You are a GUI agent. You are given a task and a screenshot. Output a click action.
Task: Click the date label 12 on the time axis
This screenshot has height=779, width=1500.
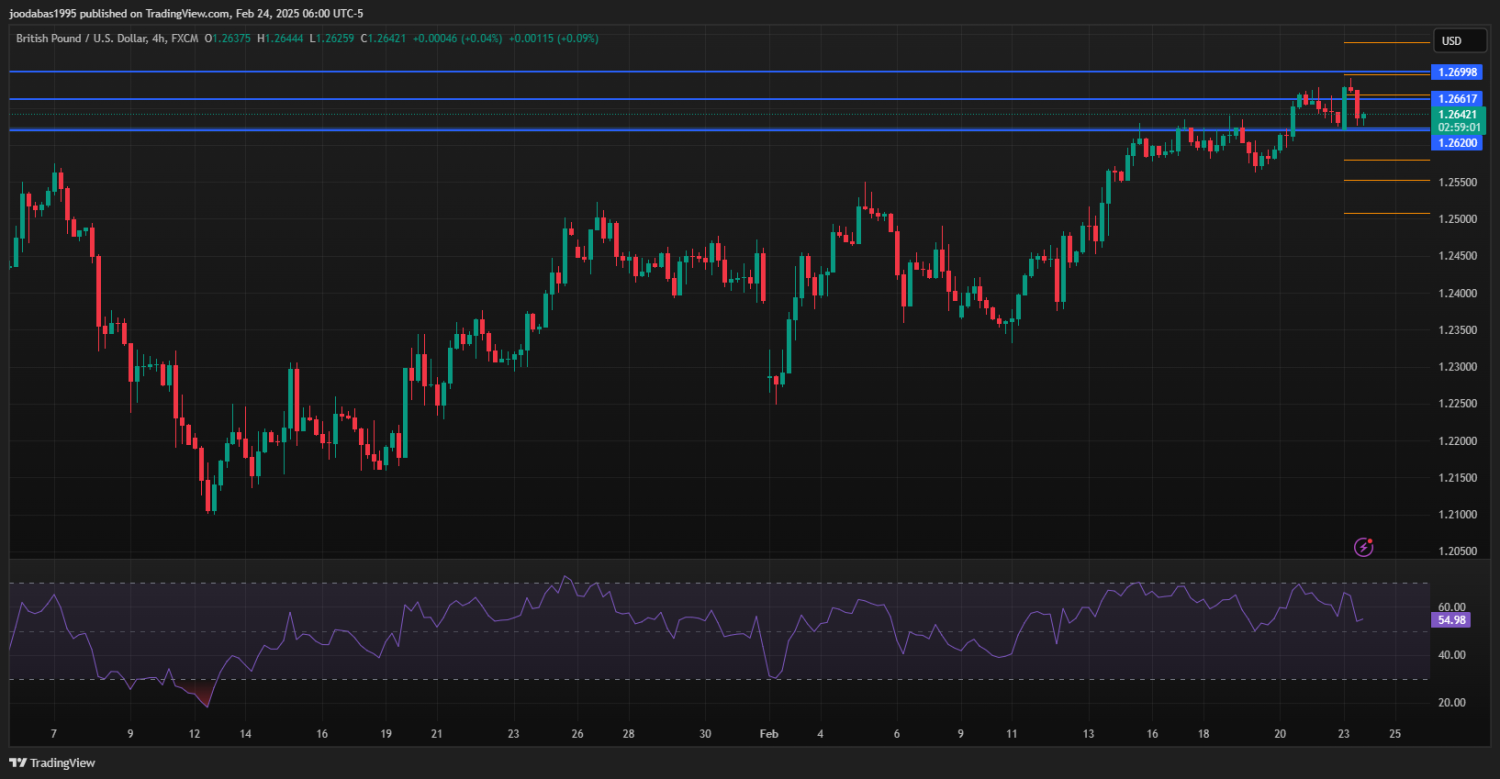193,734
